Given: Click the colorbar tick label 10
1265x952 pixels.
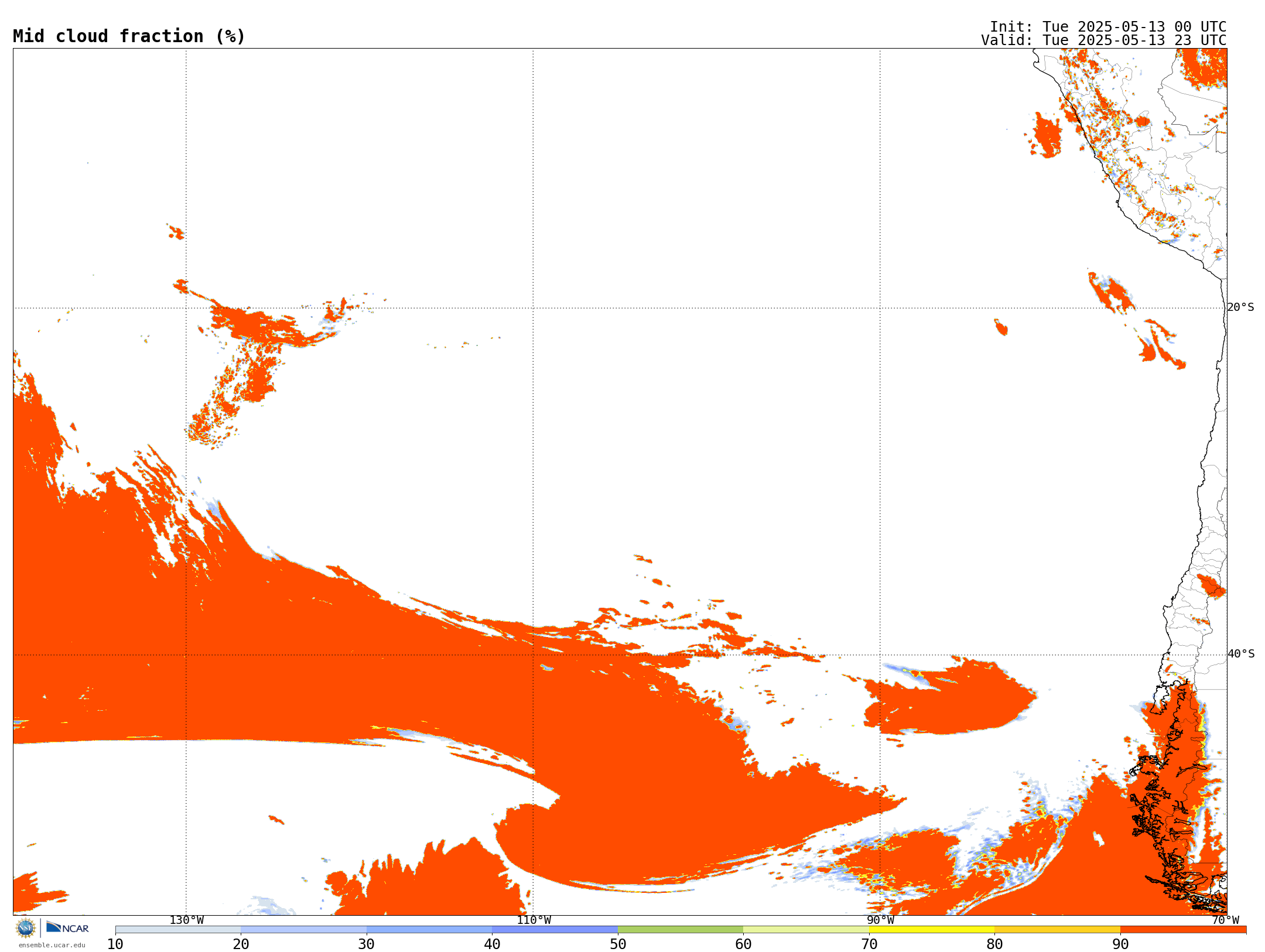Looking at the screenshot, I should [x=115, y=944].
